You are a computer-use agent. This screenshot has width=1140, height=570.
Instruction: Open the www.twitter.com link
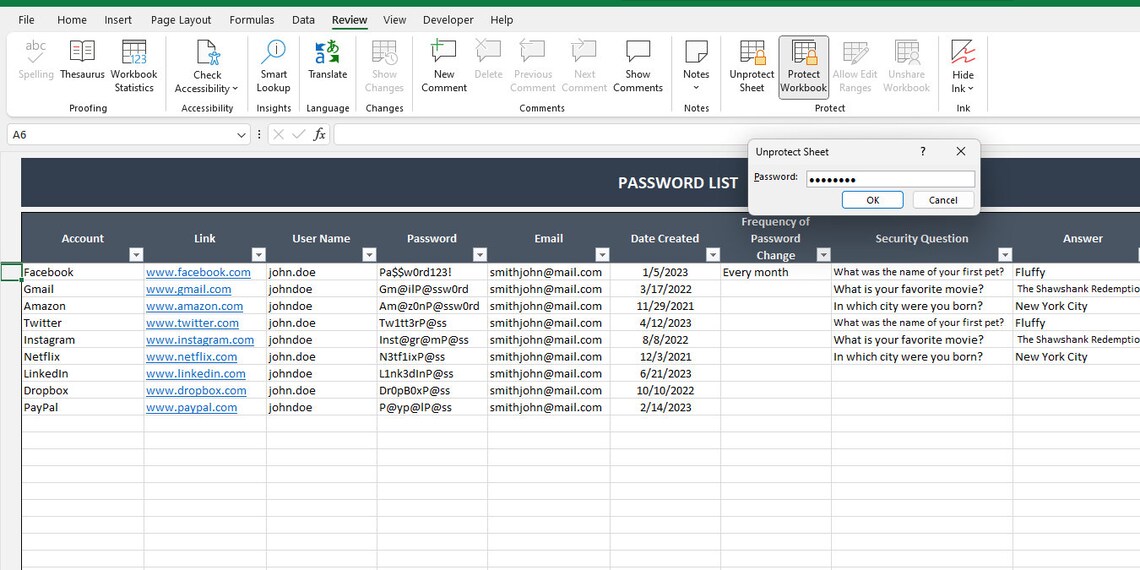[192, 323]
